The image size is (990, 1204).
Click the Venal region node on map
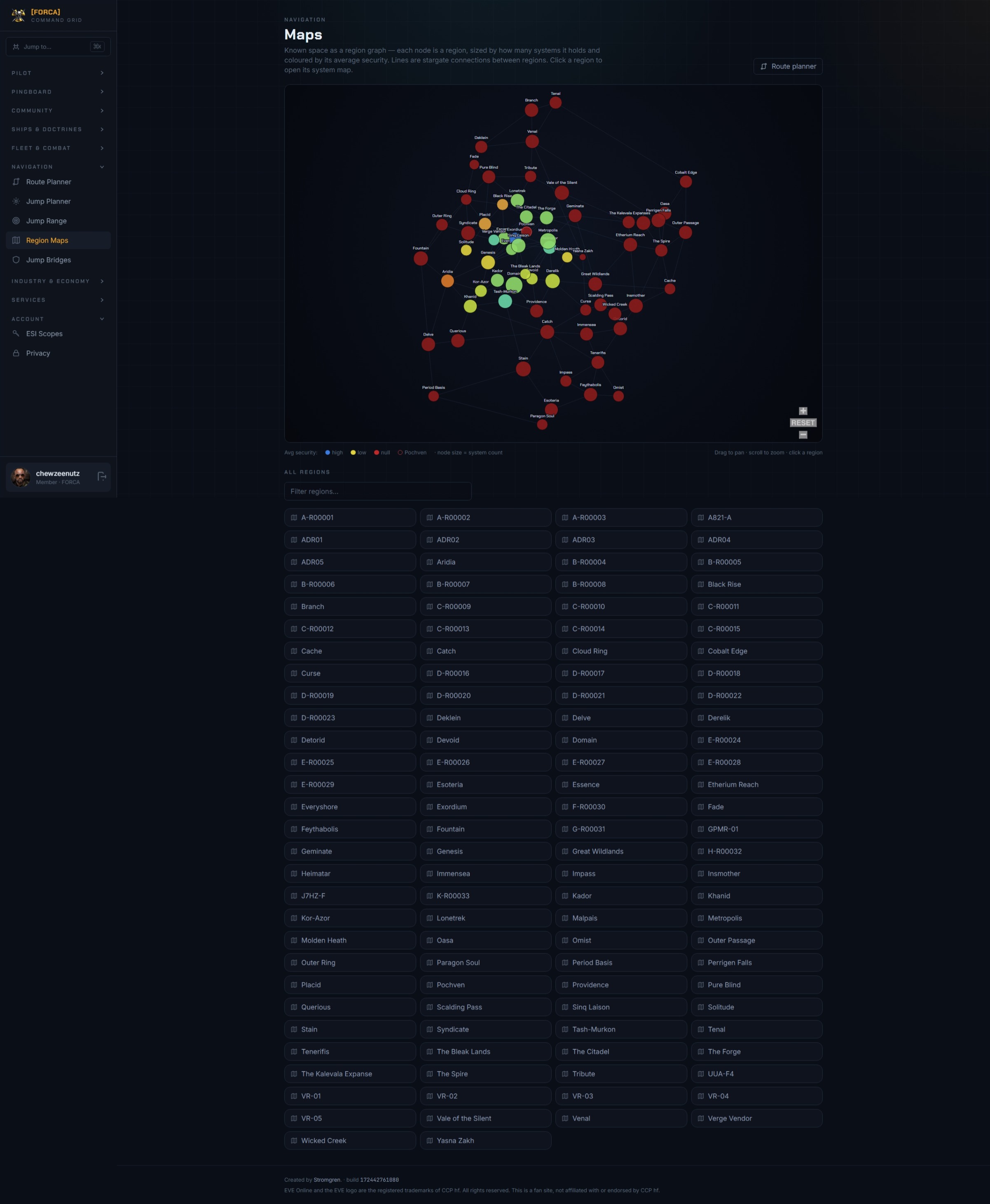tap(532, 141)
